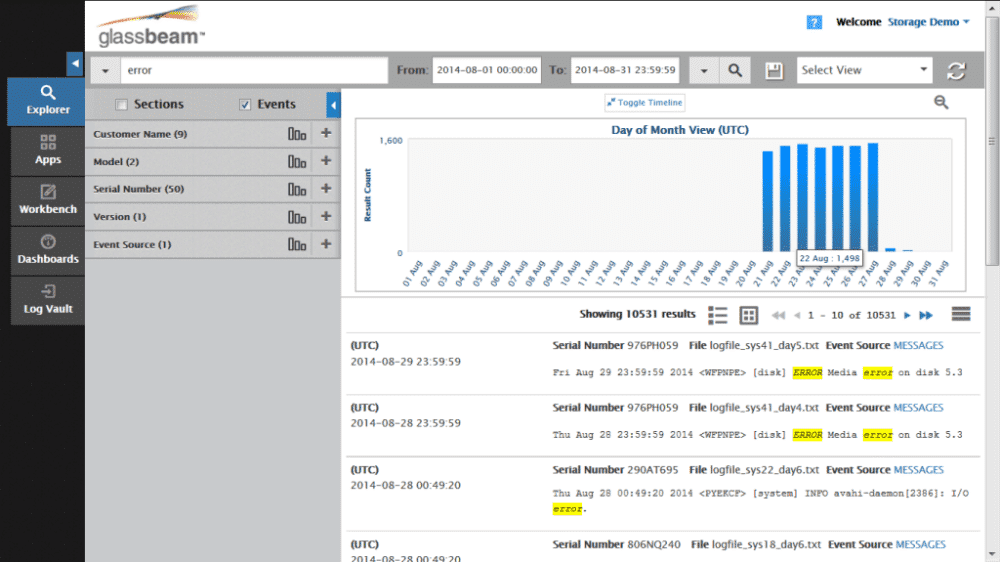The height and width of the screenshot is (562, 1000).
Task: Open the hamburger menu above results
Action: pos(961,314)
